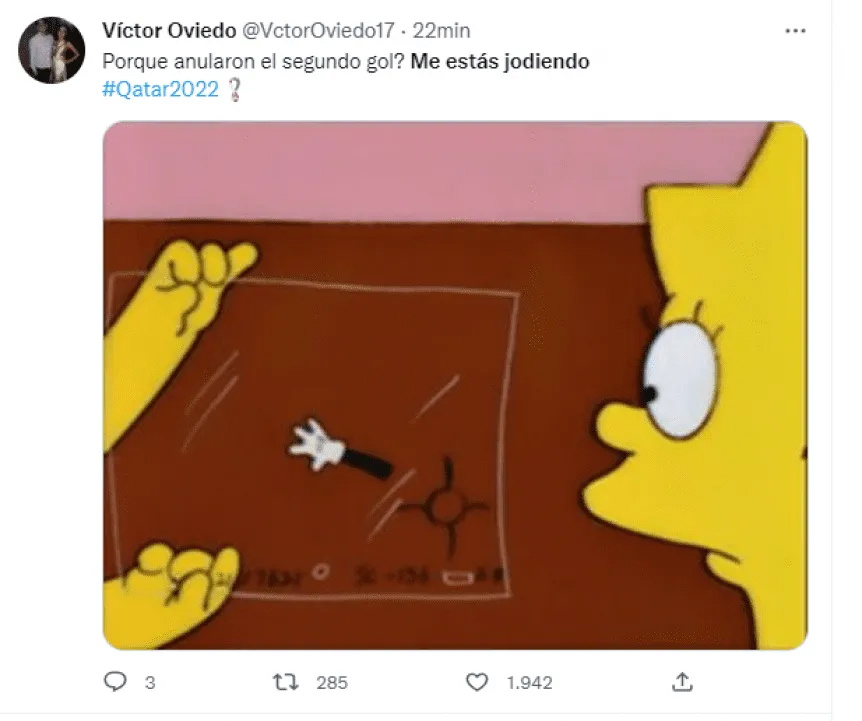Viewport: 862px width, 721px height.
Task: Open the Víctor Oviedo display name
Action: (x=169, y=30)
